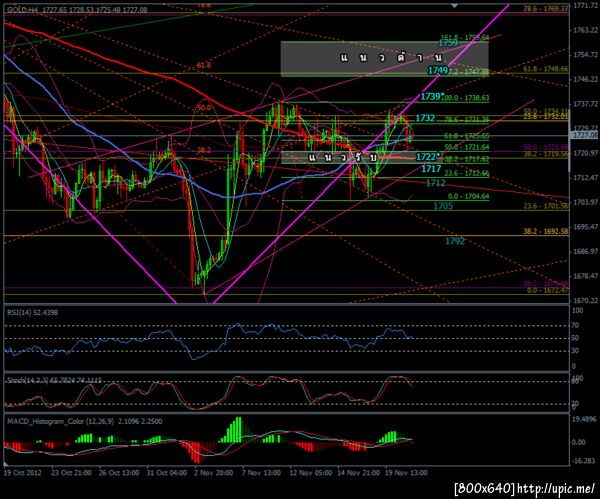This screenshot has height=499, width=600.
Task: Click the time axis label 12 Nov 05:00
Action: [311, 473]
